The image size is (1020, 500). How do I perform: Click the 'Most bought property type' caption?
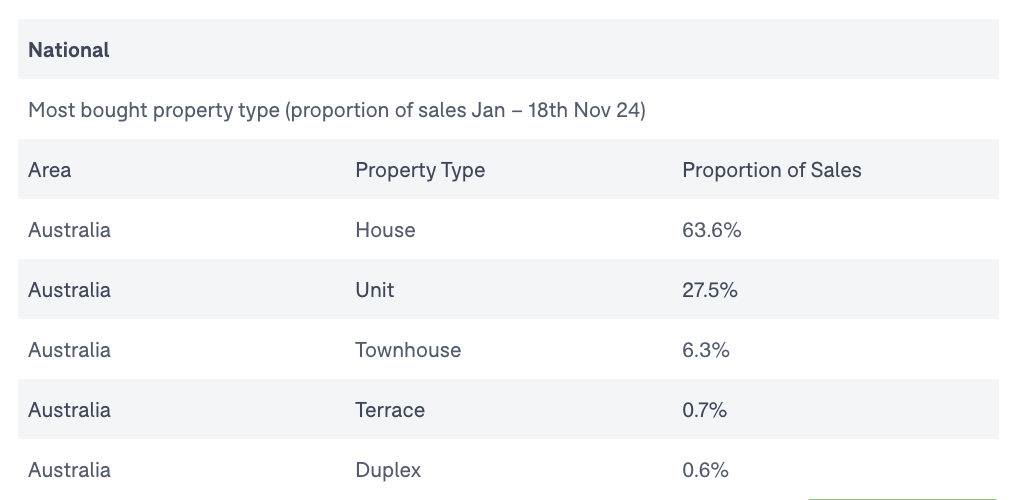337,110
